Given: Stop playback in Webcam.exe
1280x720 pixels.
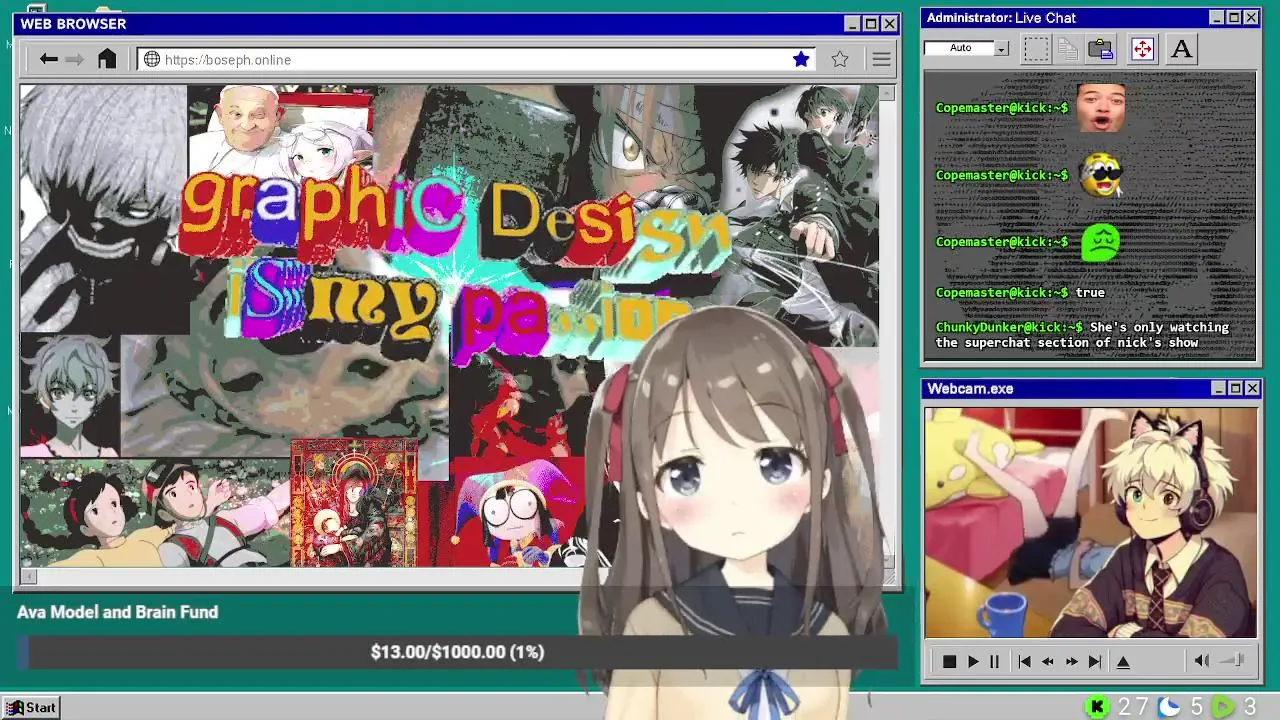Looking at the screenshot, I should (949, 661).
